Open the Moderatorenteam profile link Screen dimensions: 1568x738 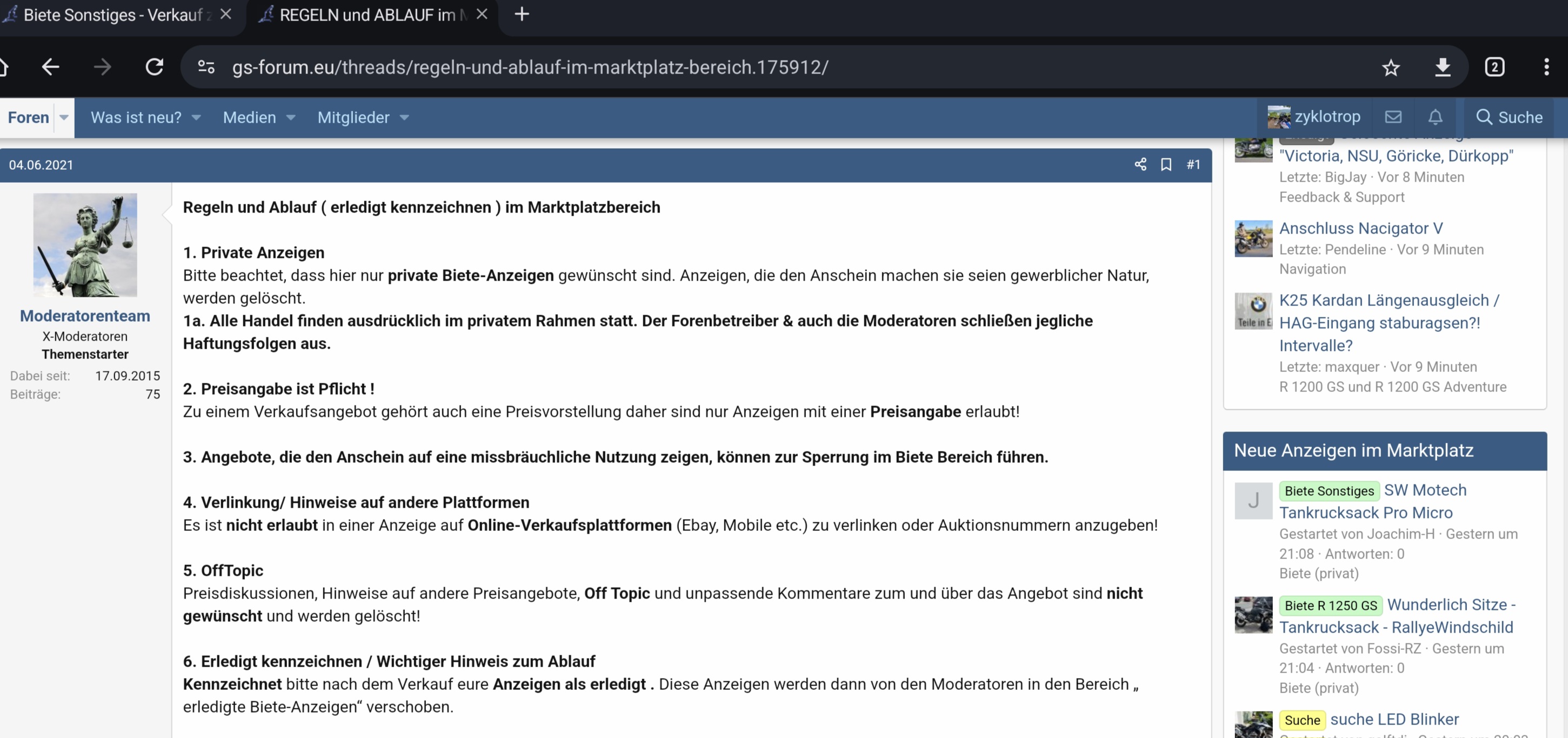click(85, 315)
